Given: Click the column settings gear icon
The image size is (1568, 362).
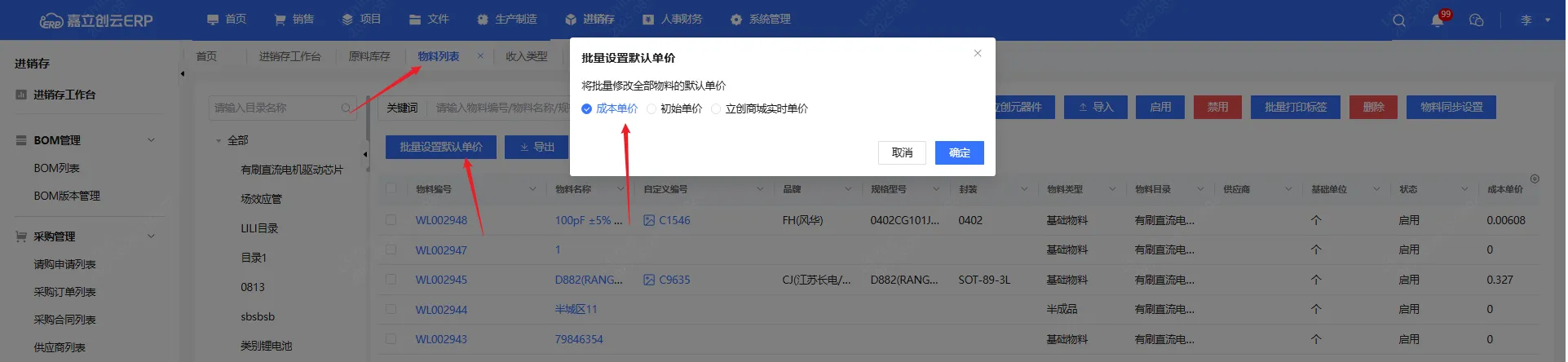Looking at the screenshot, I should [x=1535, y=179].
